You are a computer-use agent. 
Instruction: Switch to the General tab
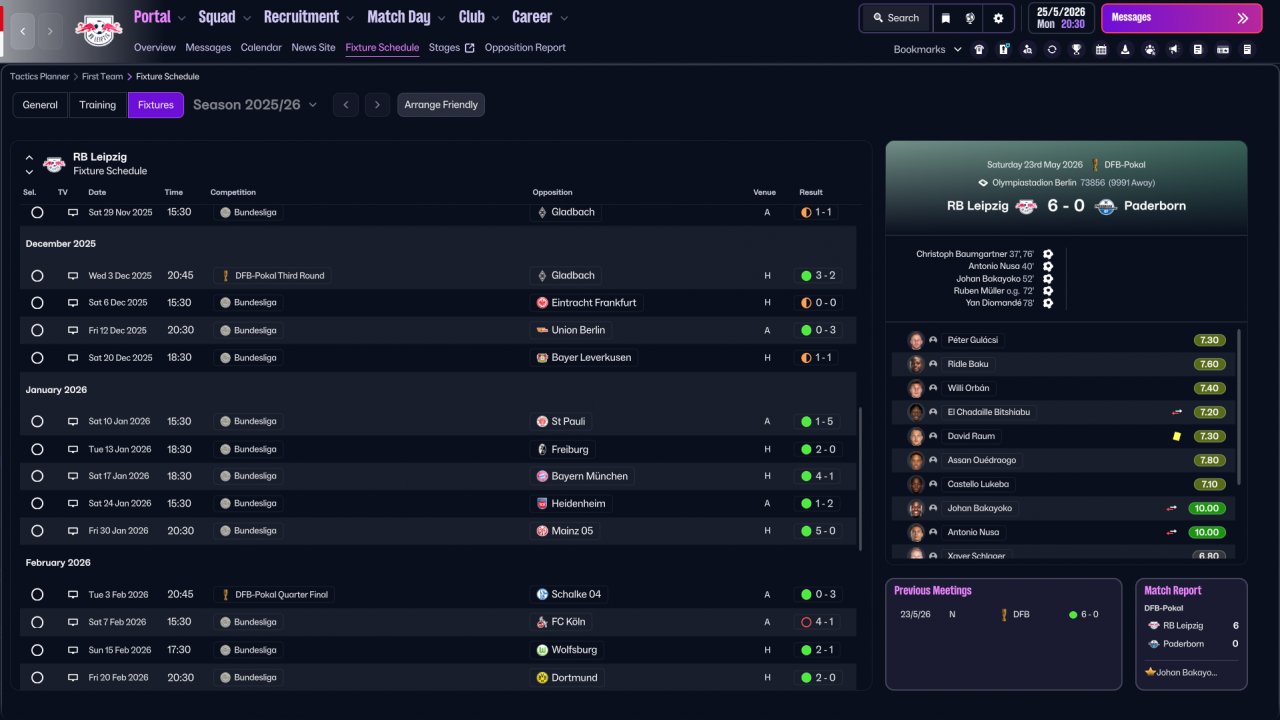[40, 105]
